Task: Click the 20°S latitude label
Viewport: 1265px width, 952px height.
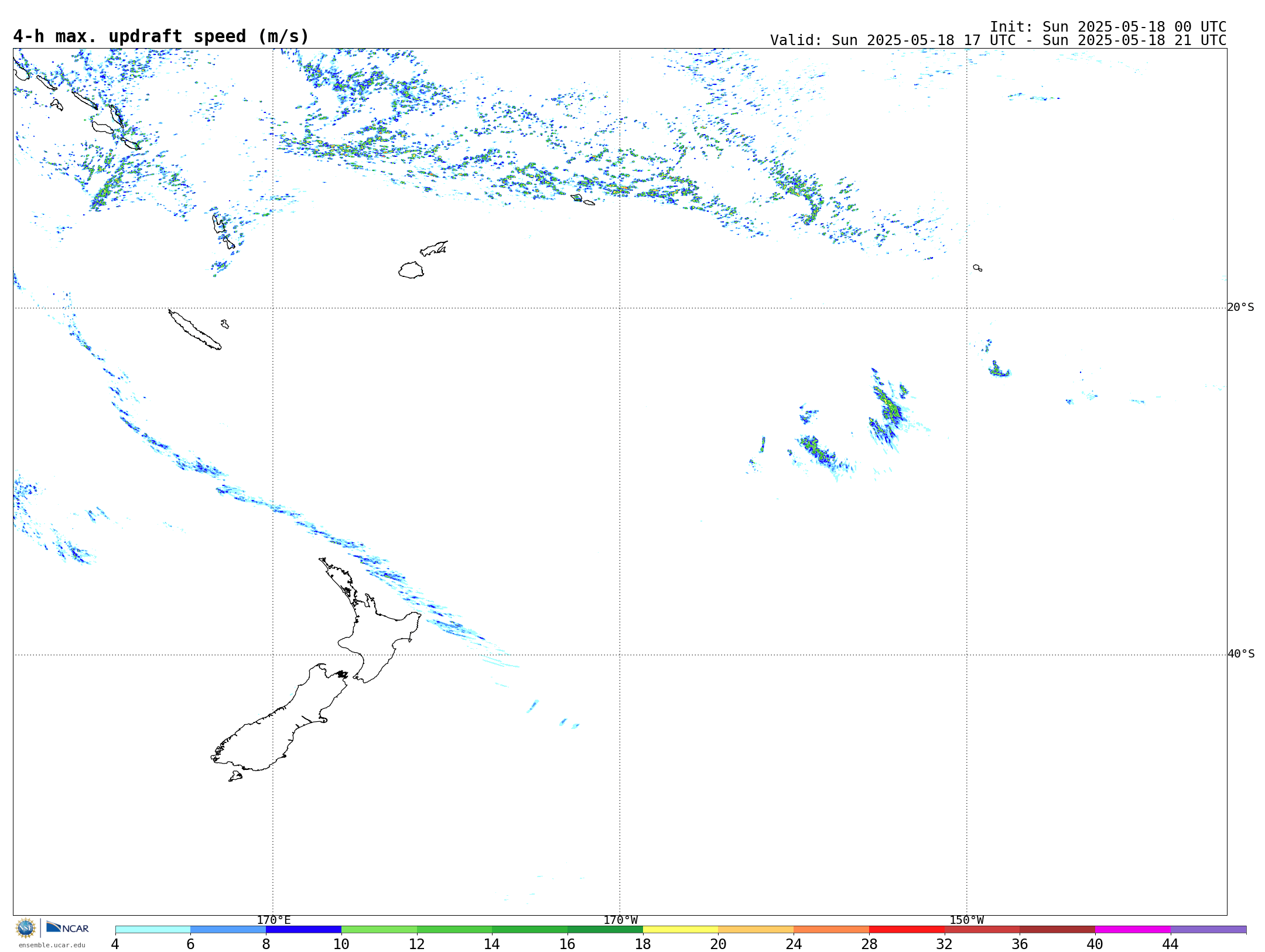Action: tap(1240, 307)
